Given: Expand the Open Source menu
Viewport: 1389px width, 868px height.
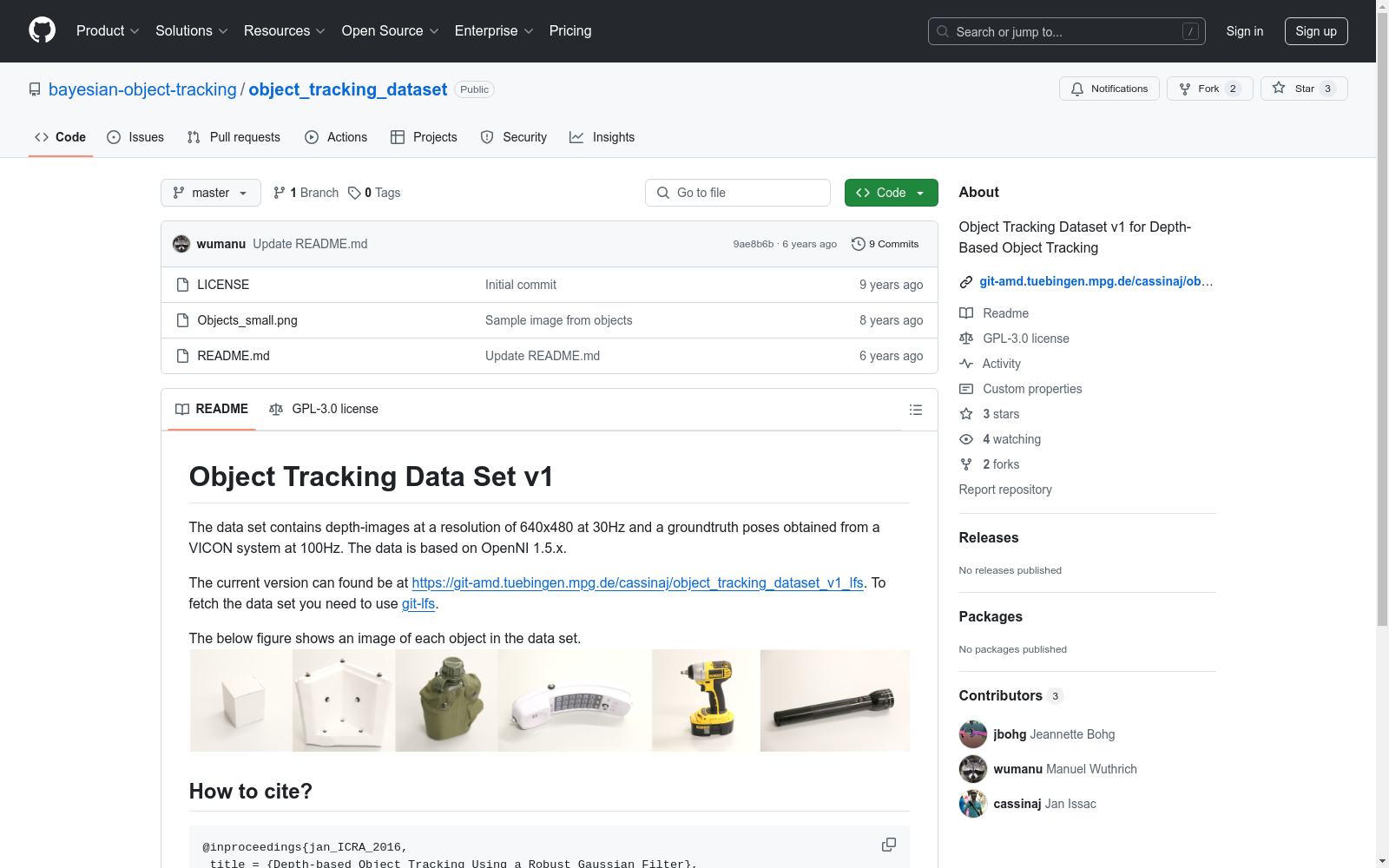Looking at the screenshot, I should coord(391,30).
